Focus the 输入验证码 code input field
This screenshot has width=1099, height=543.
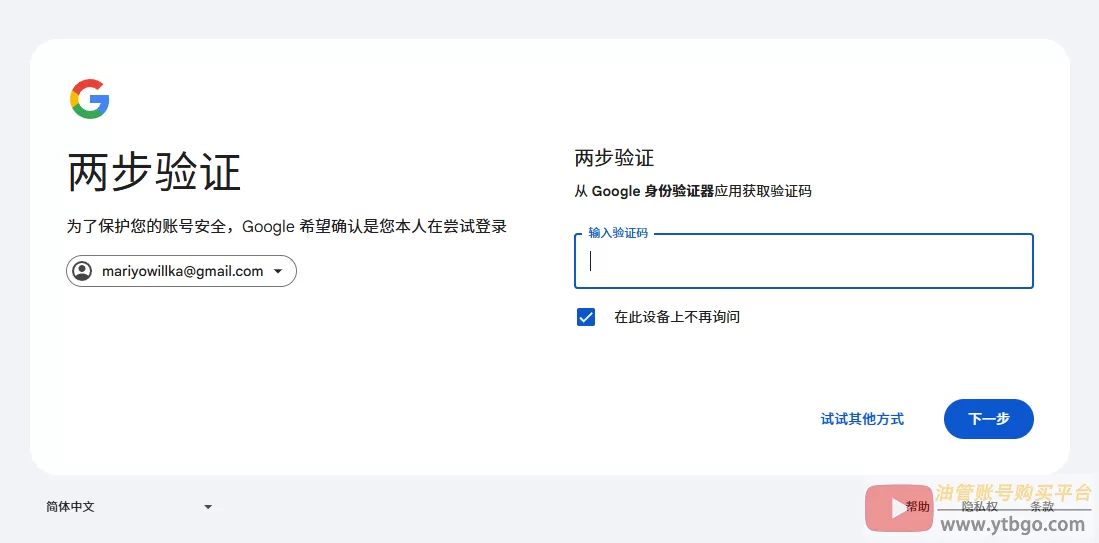[803, 261]
